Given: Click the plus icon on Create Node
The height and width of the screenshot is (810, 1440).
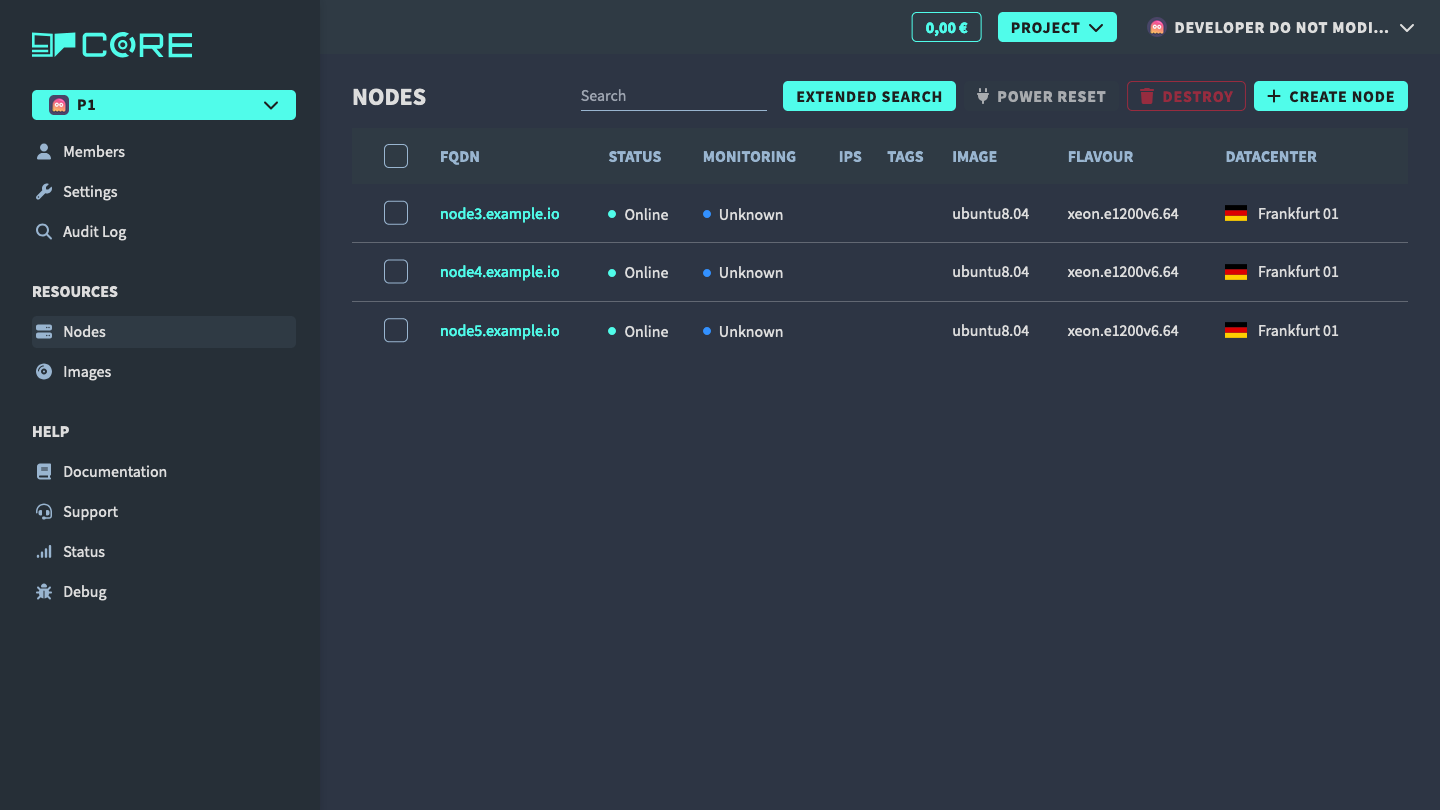Looking at the screenshot, I should pyautogui.click(x=1274, y=96).
